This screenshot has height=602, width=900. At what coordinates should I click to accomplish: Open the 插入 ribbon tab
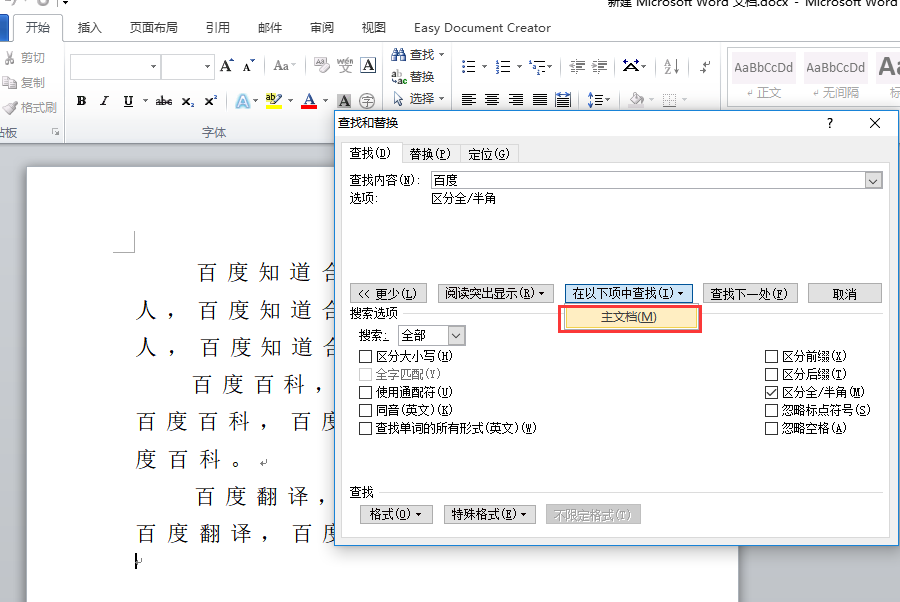point(90,28)
